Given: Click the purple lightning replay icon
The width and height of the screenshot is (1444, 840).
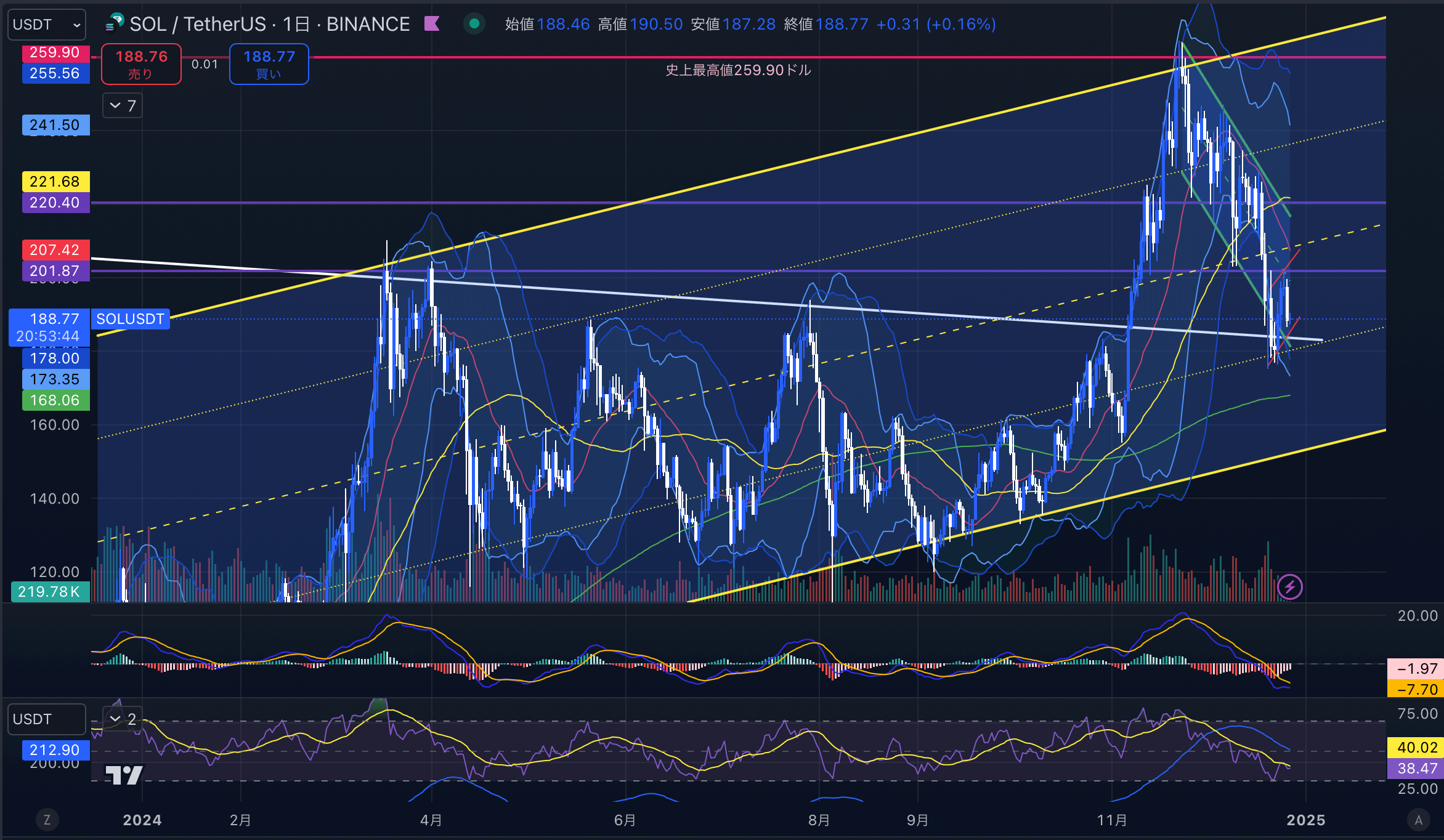Looking at the screenshot, I should click(1290, 587).
